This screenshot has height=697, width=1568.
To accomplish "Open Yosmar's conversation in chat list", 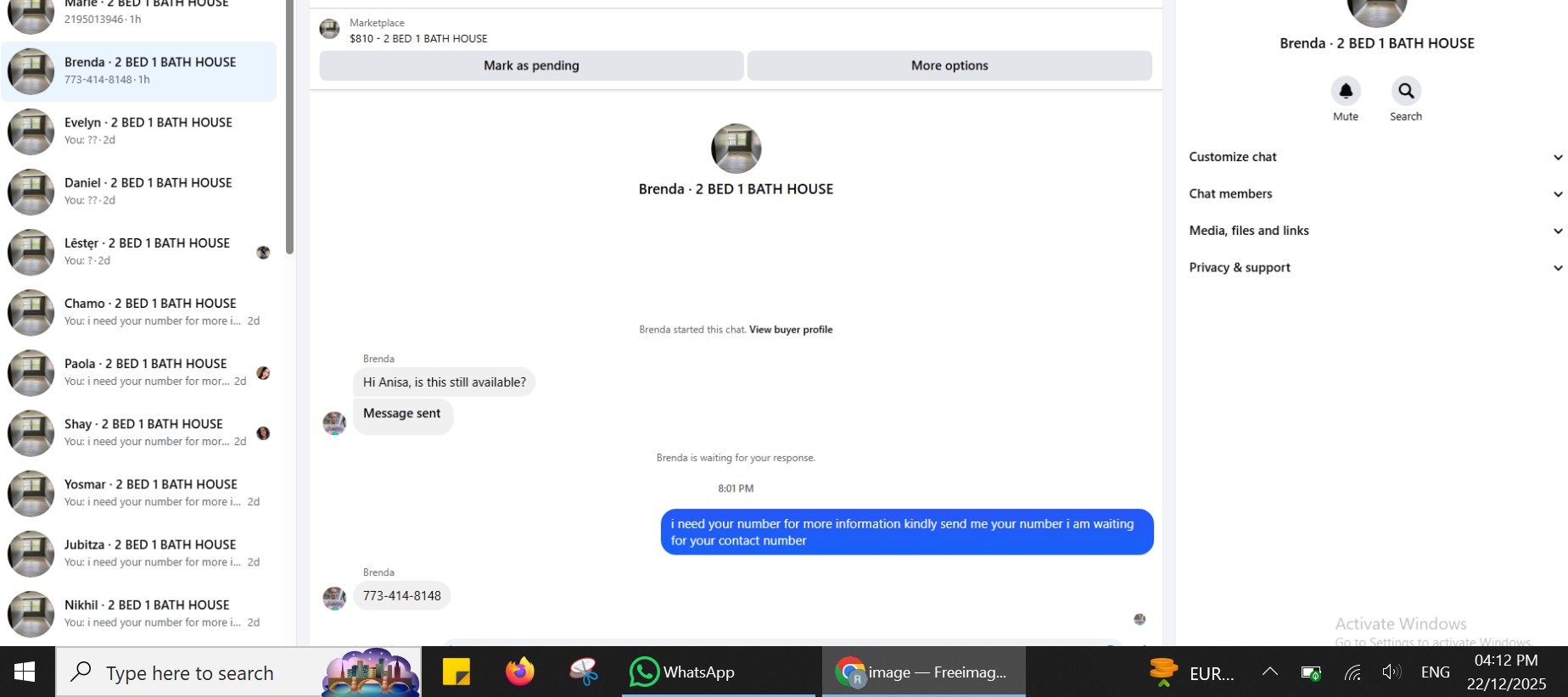I will pyautogui.click(x=139, y=493).
